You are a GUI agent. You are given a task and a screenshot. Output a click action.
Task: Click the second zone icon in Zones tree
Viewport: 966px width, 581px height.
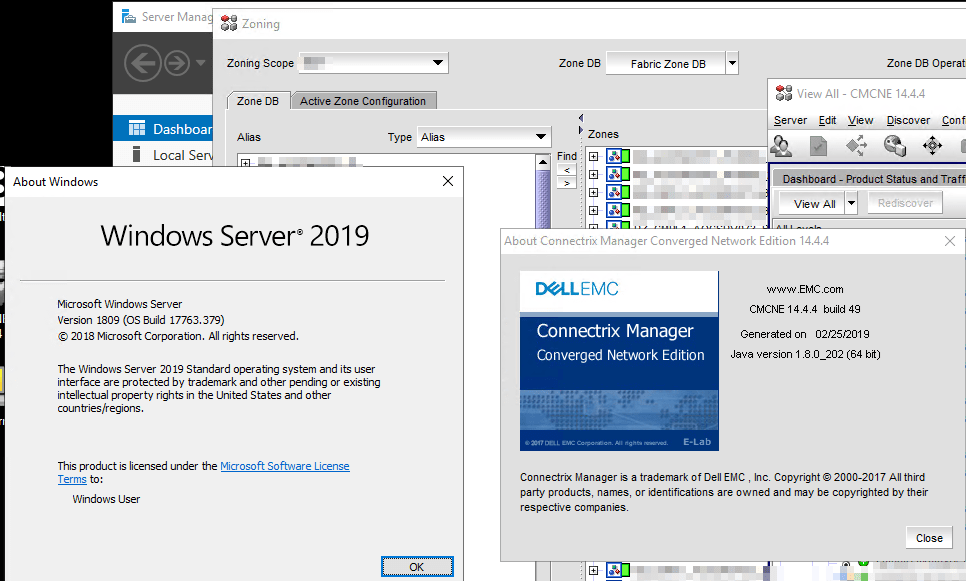point(618,174)
